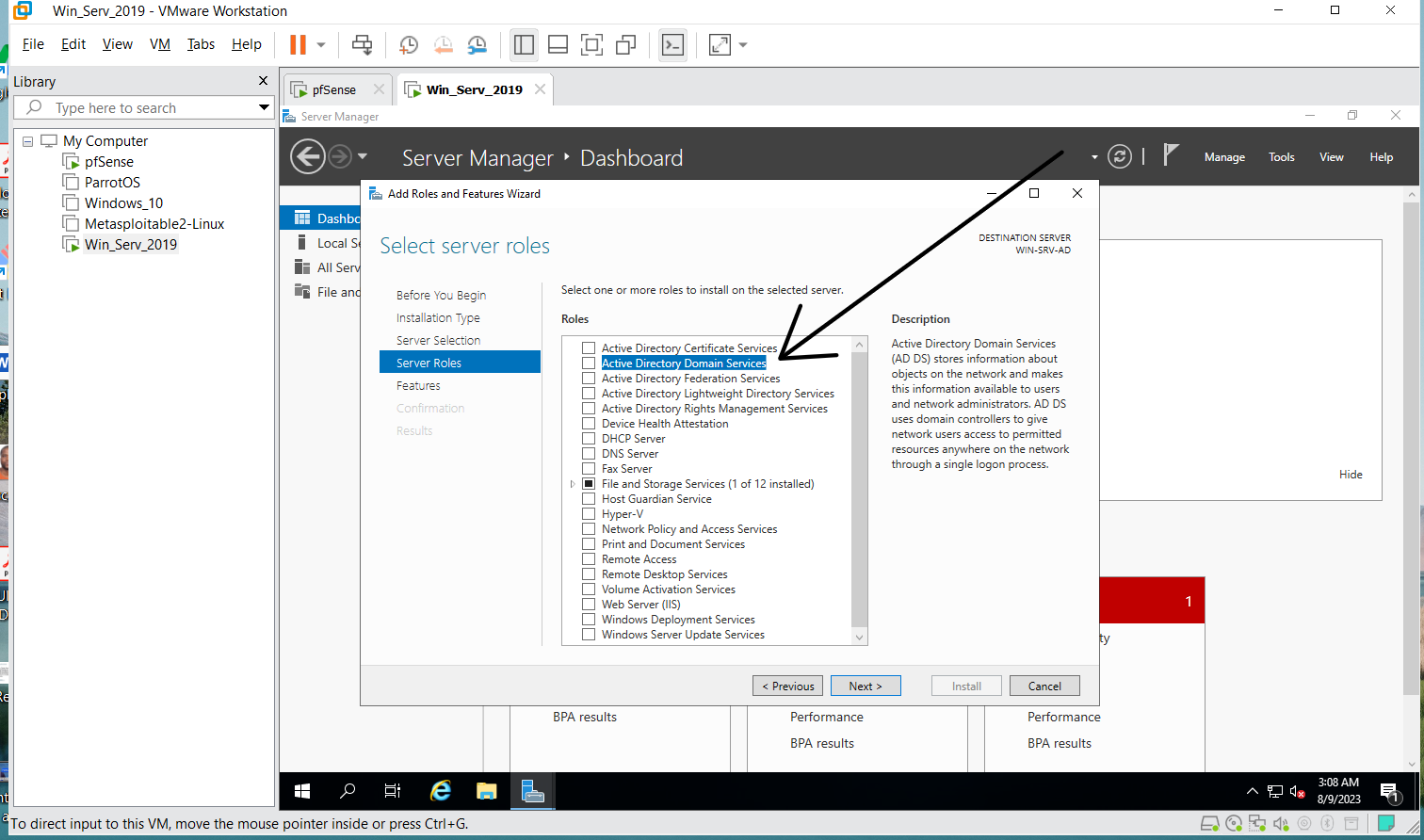Click the muted speaker tray icon
This screenshot has width=1424, height=840.
1298,791
